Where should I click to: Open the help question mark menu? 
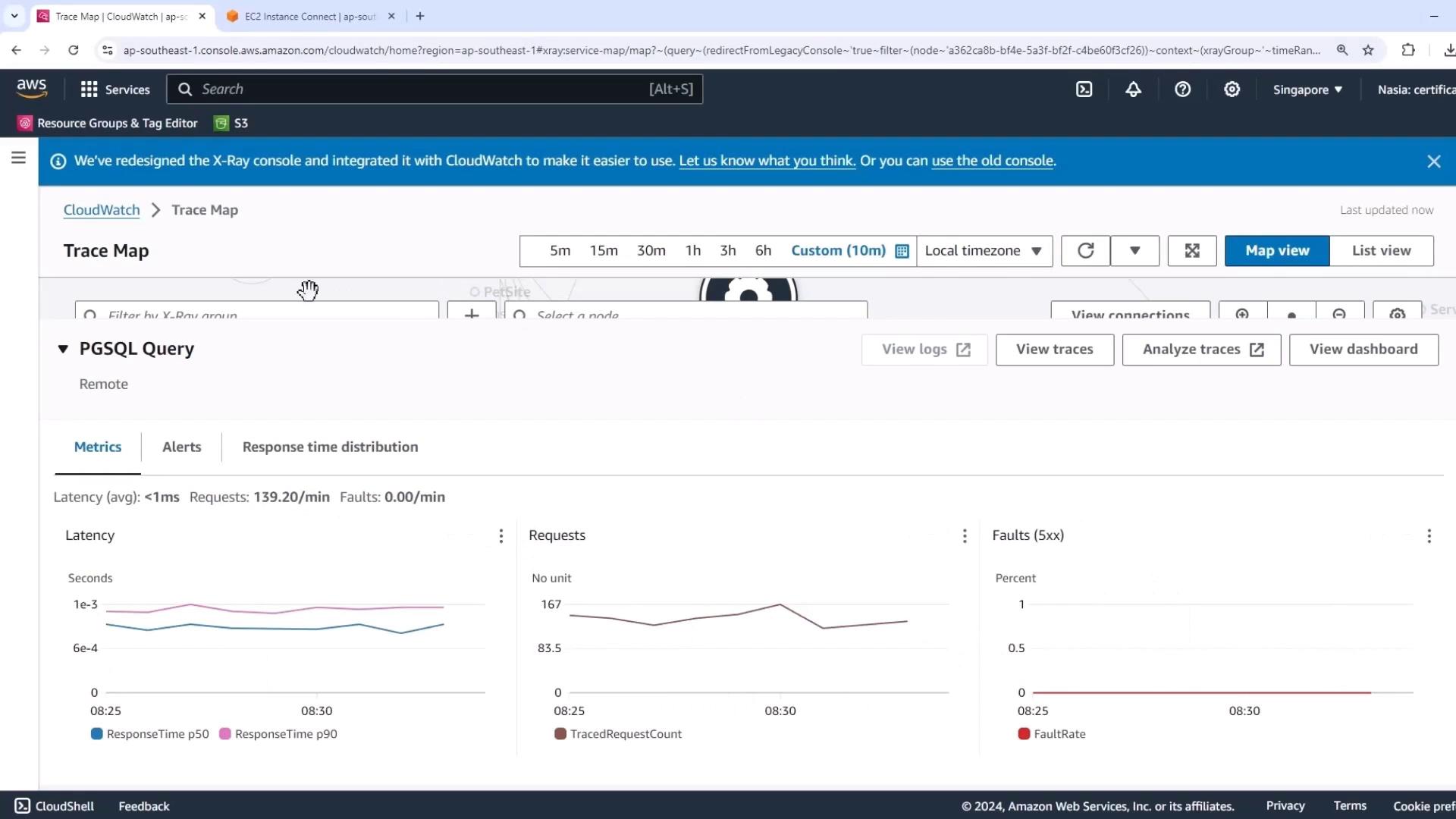click(x=1182, y=89)
